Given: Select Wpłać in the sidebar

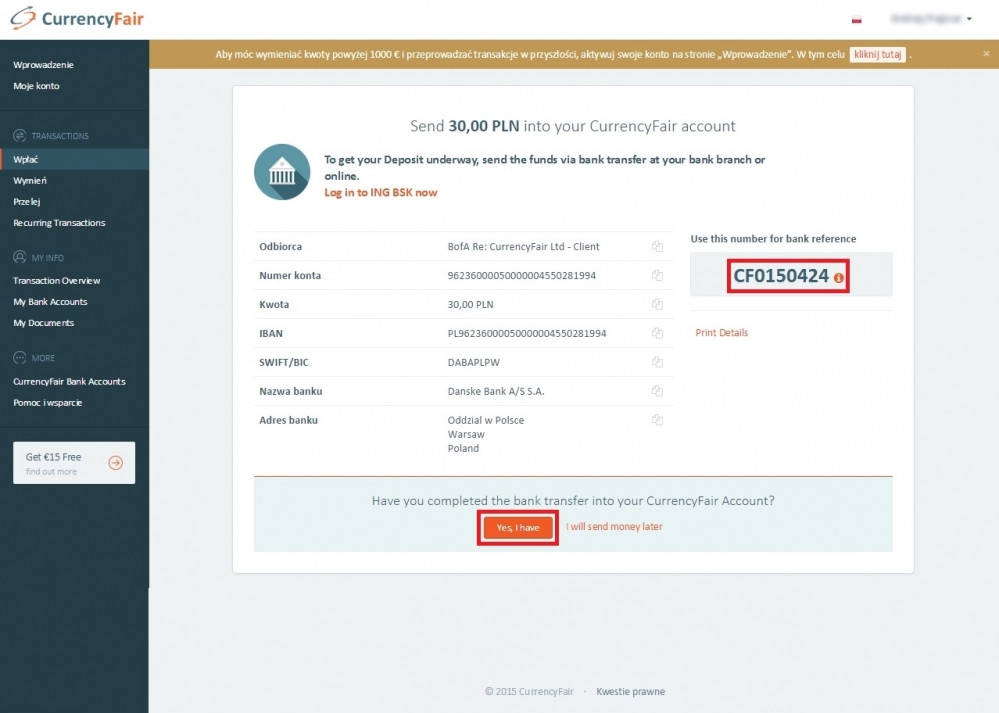Looking at the screenshot, I should coord(75,159).
